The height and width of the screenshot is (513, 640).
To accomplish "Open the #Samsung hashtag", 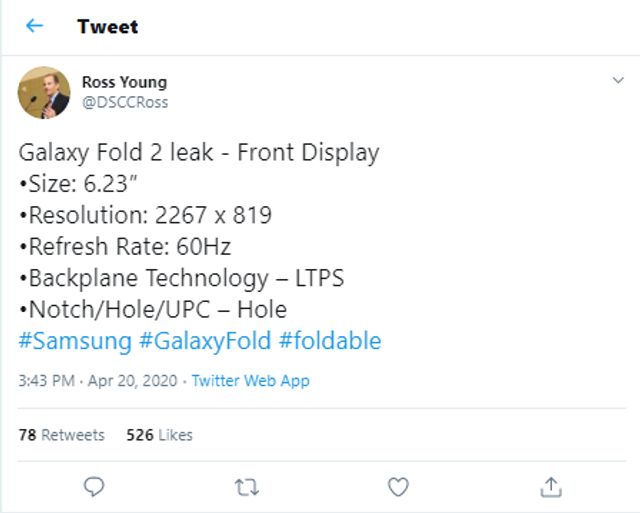I will 75,340.
